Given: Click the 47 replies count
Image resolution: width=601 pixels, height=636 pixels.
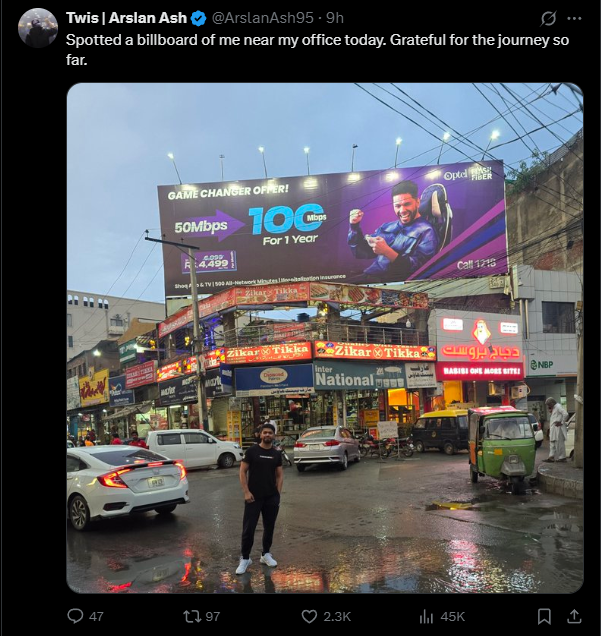Looking at the screenshot, I should (x=96, y=617).
